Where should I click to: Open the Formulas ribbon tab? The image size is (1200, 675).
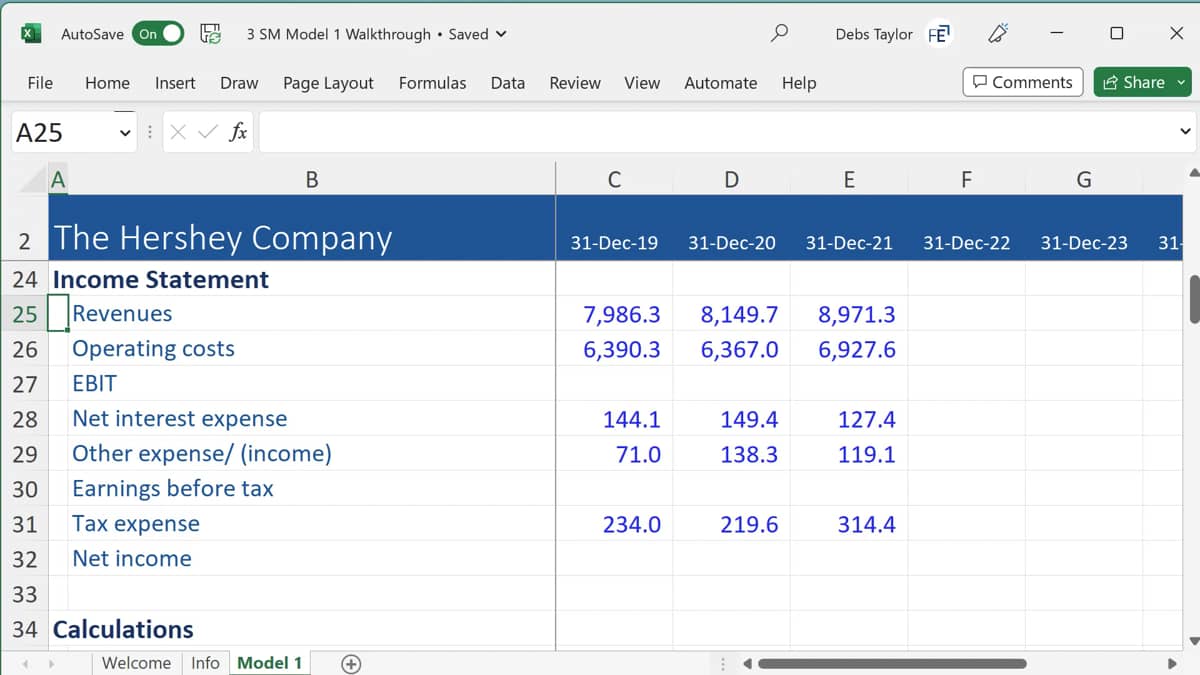click(432, 83)
